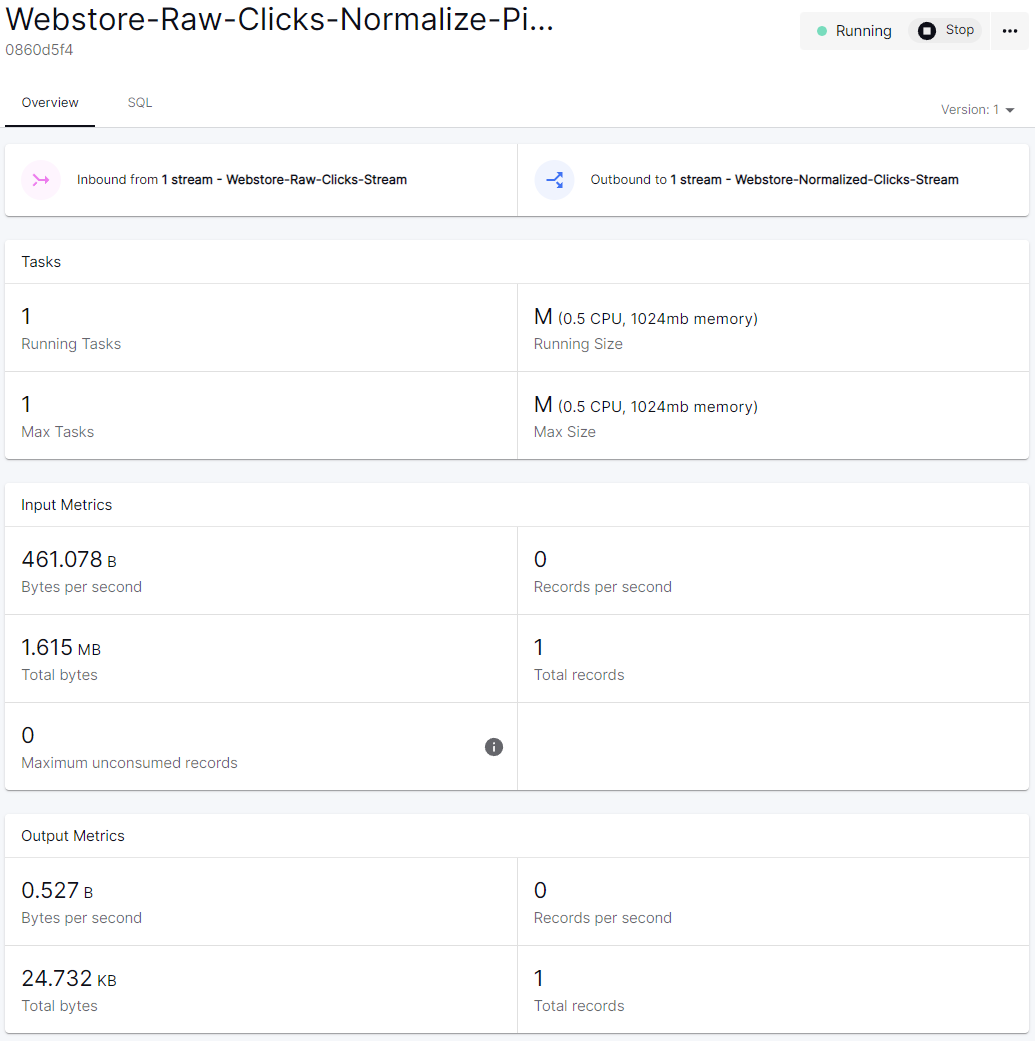Screen dimensions: 1035x1041
Task: Click the Version dropdown caret arrow
Action: tap(1010, 110)
